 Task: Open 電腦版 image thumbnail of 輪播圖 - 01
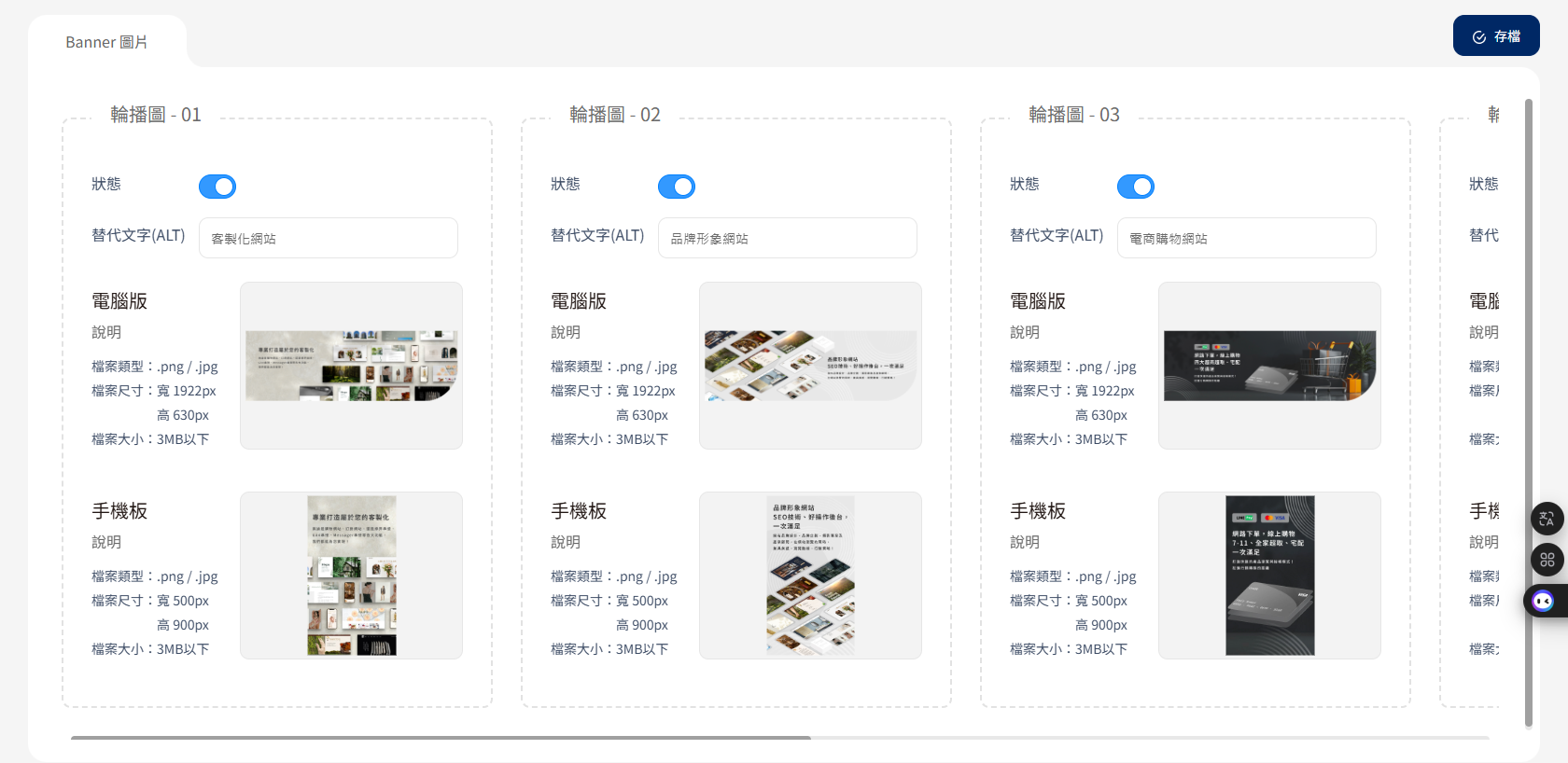pyautogui.click(x=351, y=366)
